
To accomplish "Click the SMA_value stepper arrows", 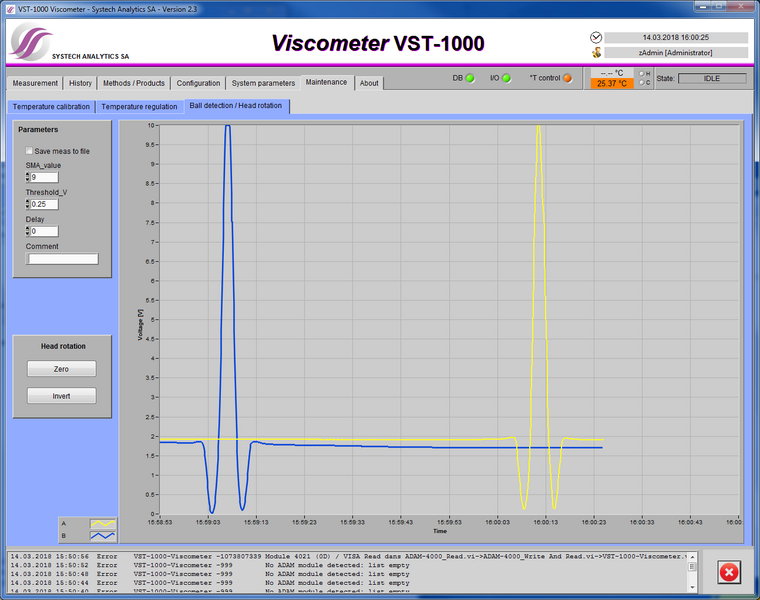I will 28,177.
